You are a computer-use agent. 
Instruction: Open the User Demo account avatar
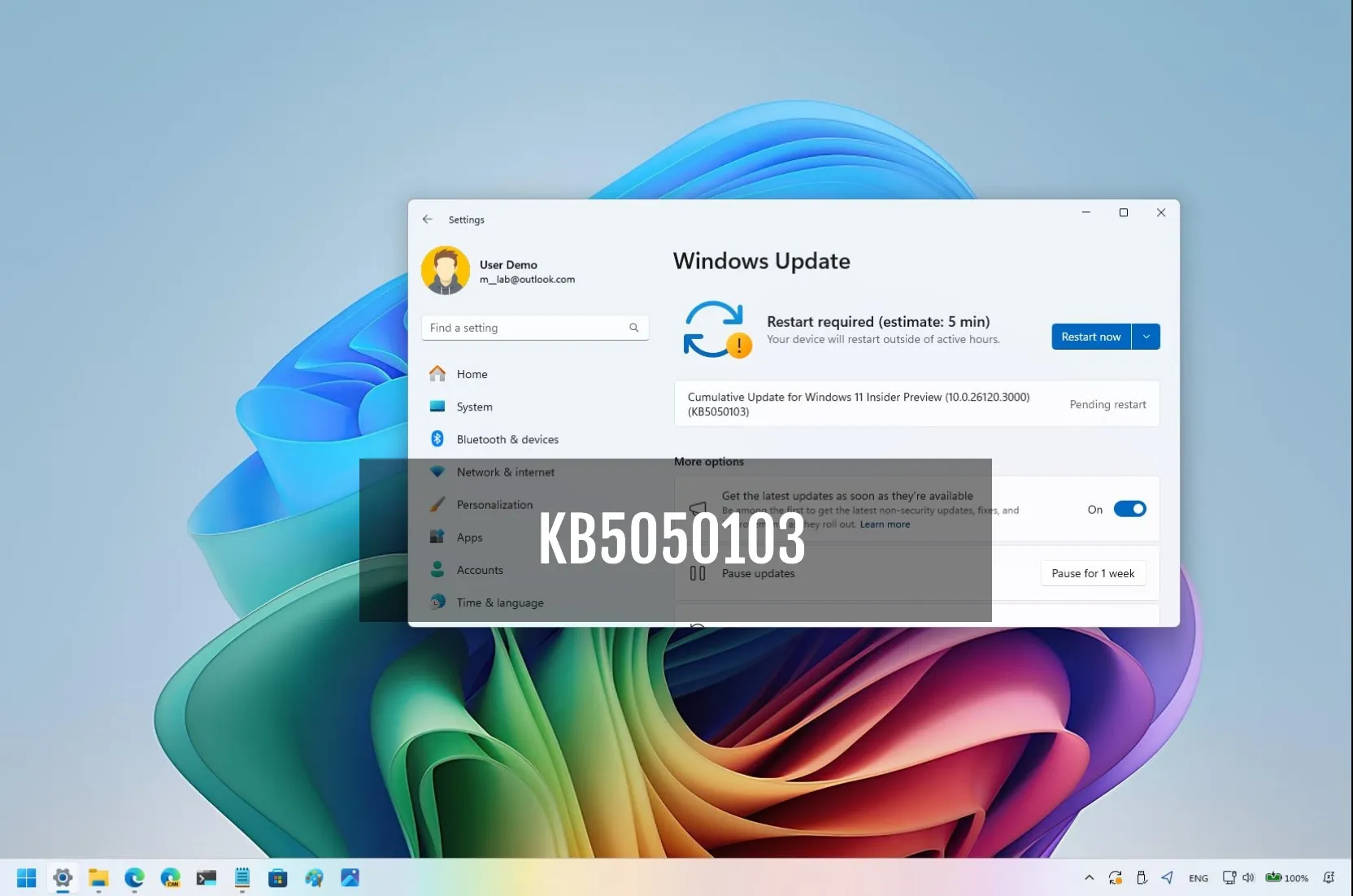445,270
